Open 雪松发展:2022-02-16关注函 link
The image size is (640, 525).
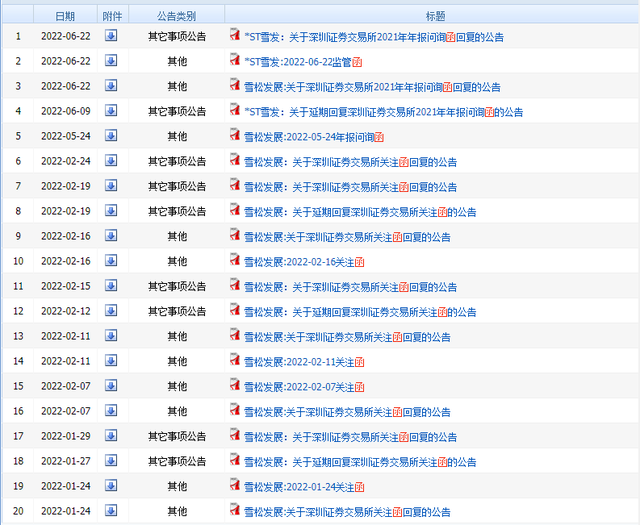(x=304, y=262)
